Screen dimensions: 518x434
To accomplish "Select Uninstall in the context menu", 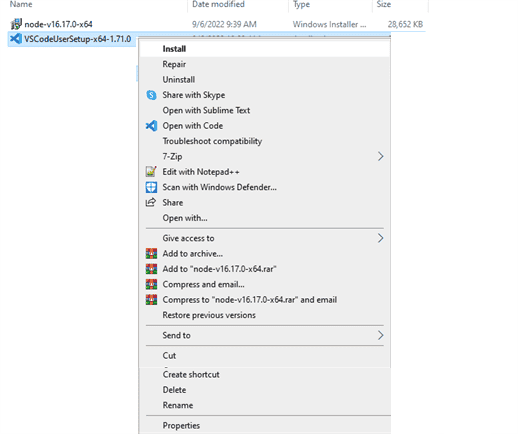I will (265, 79).
